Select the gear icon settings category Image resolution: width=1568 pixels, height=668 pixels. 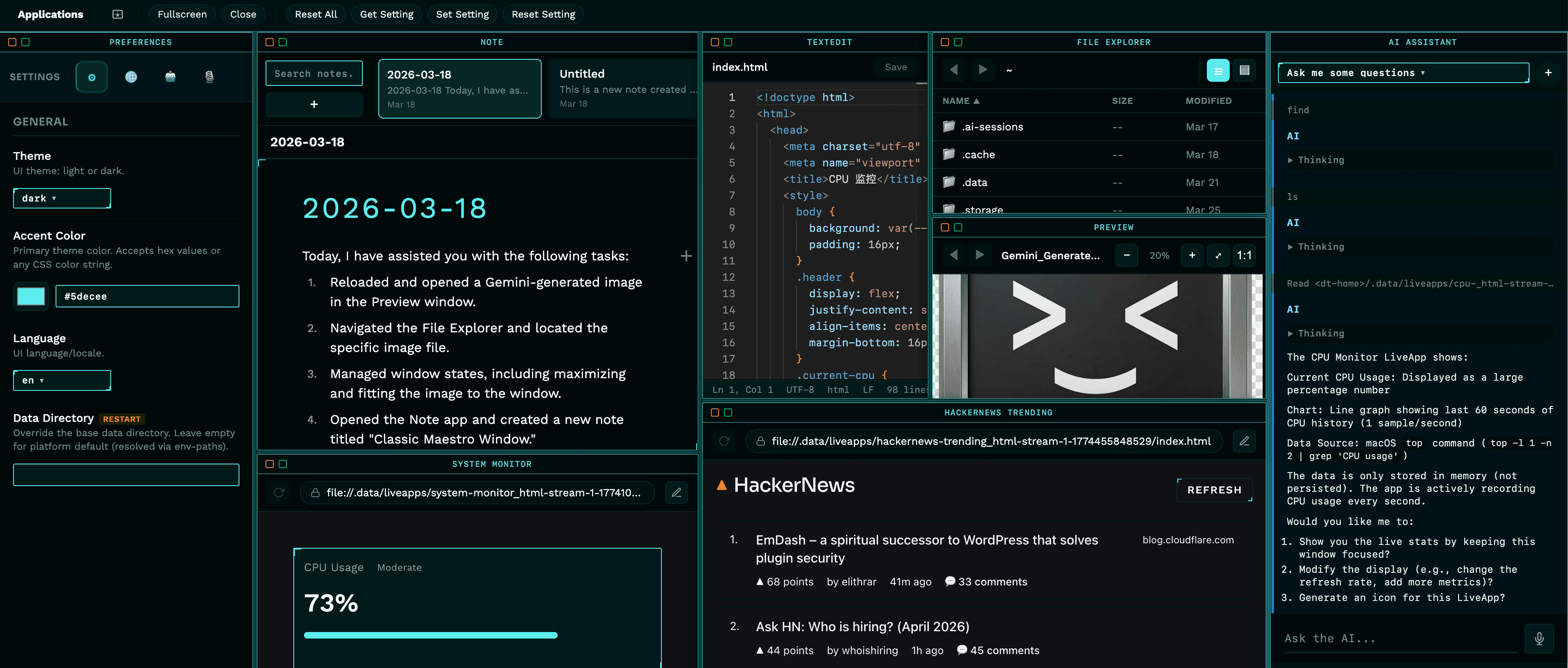[x=91, y=77]
